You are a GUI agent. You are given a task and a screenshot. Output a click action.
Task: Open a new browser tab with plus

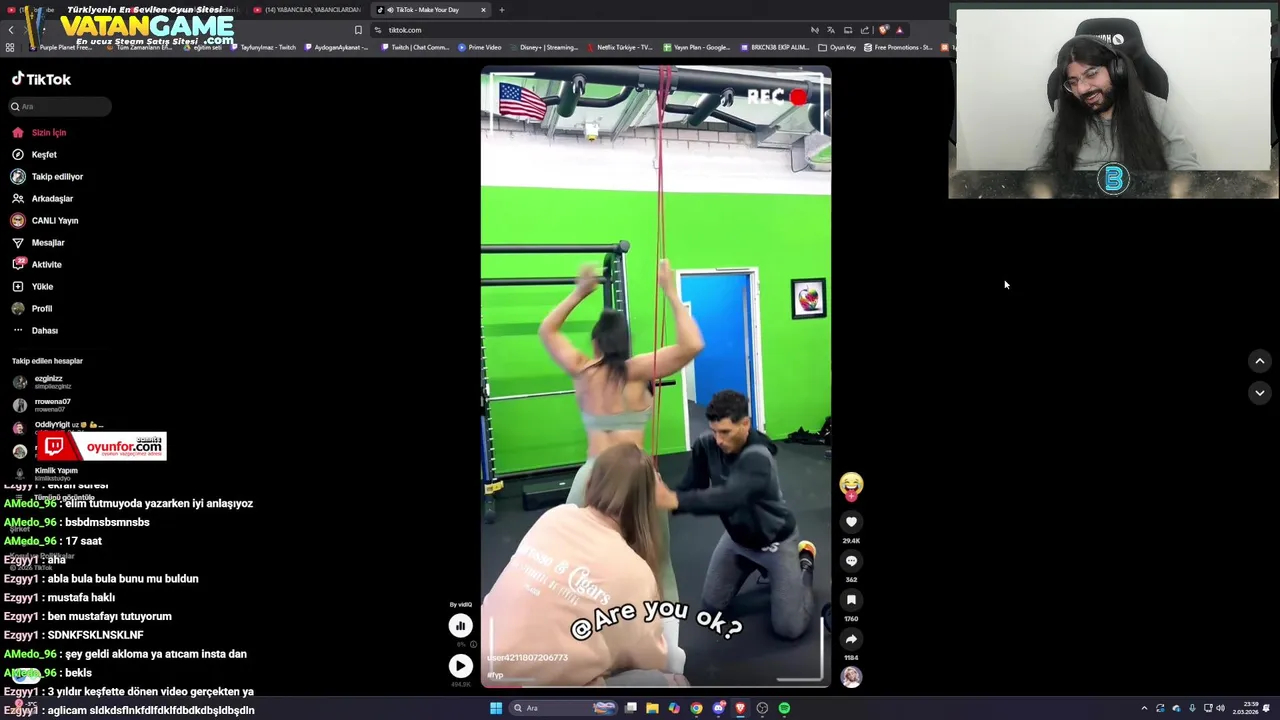(502, 10)
